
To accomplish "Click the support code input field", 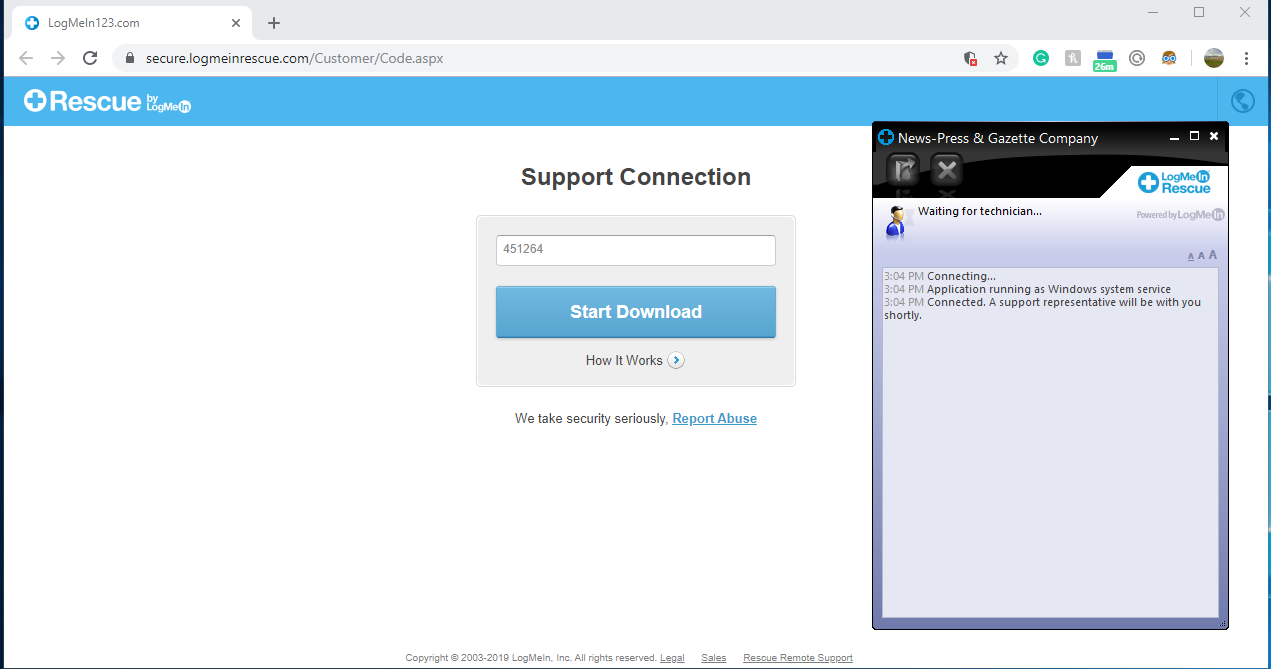I will tap(636, 250).
